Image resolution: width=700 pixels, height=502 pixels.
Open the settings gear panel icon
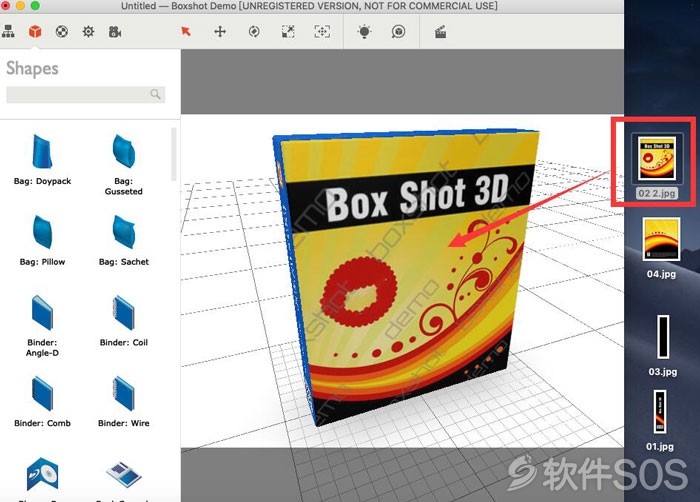pos(88,32)
